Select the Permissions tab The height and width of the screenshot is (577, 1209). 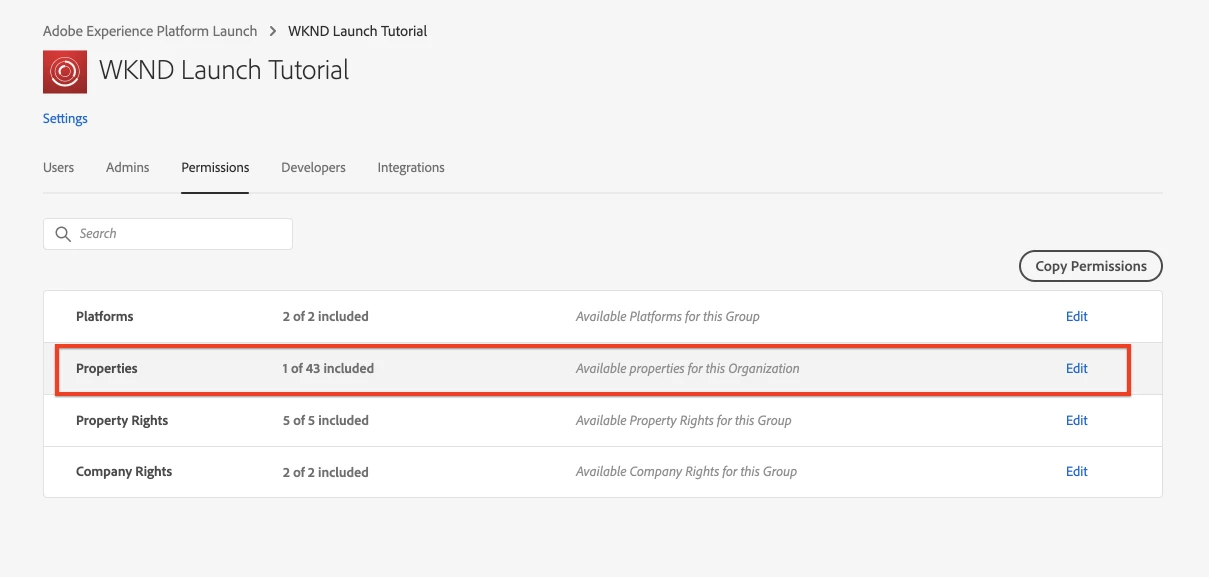[x=215, y=167]
